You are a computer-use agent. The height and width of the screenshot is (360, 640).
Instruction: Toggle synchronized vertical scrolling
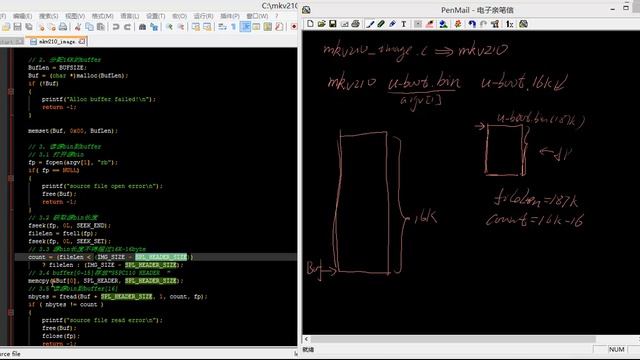pos(196,27)
